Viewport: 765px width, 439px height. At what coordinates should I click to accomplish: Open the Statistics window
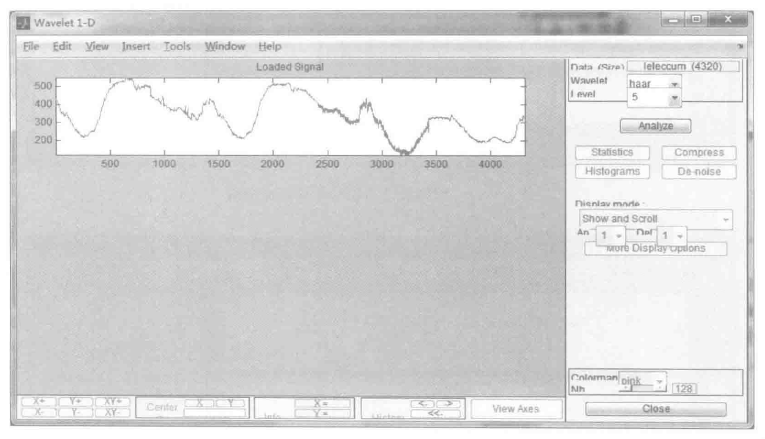612,153
